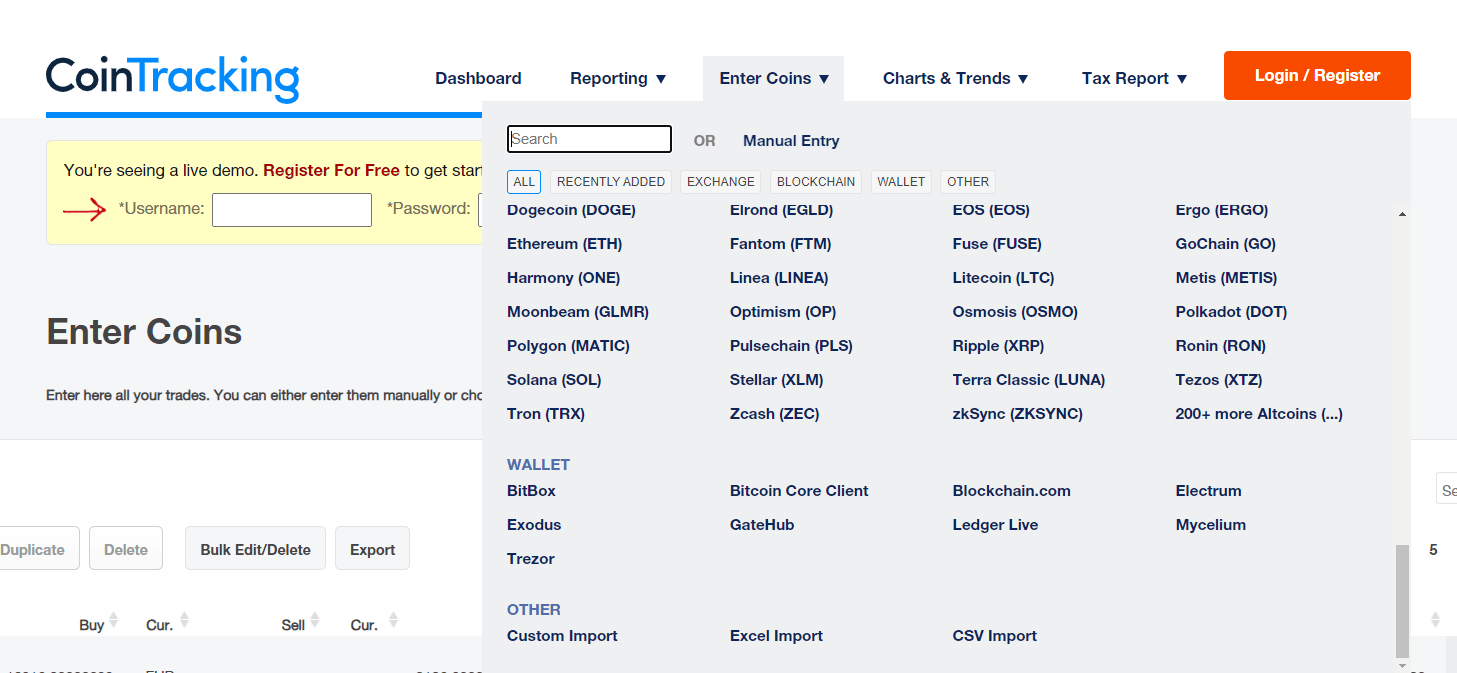The height and width of the screenshot is (673, 1457).
Task: Click the scrollbar up arrow in coin list
Action: [x=1402, y=214]
